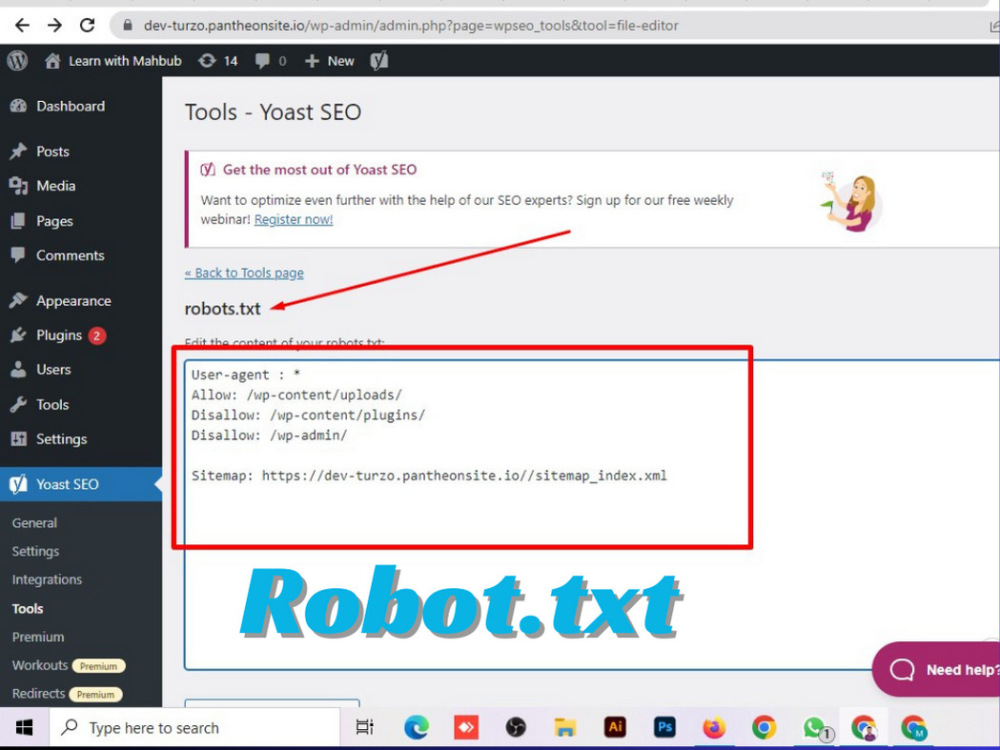Open Adobe Illustrator from taskbar
Image resolution: width=1000 pixels, height=750 pixels.
point(615,727)
